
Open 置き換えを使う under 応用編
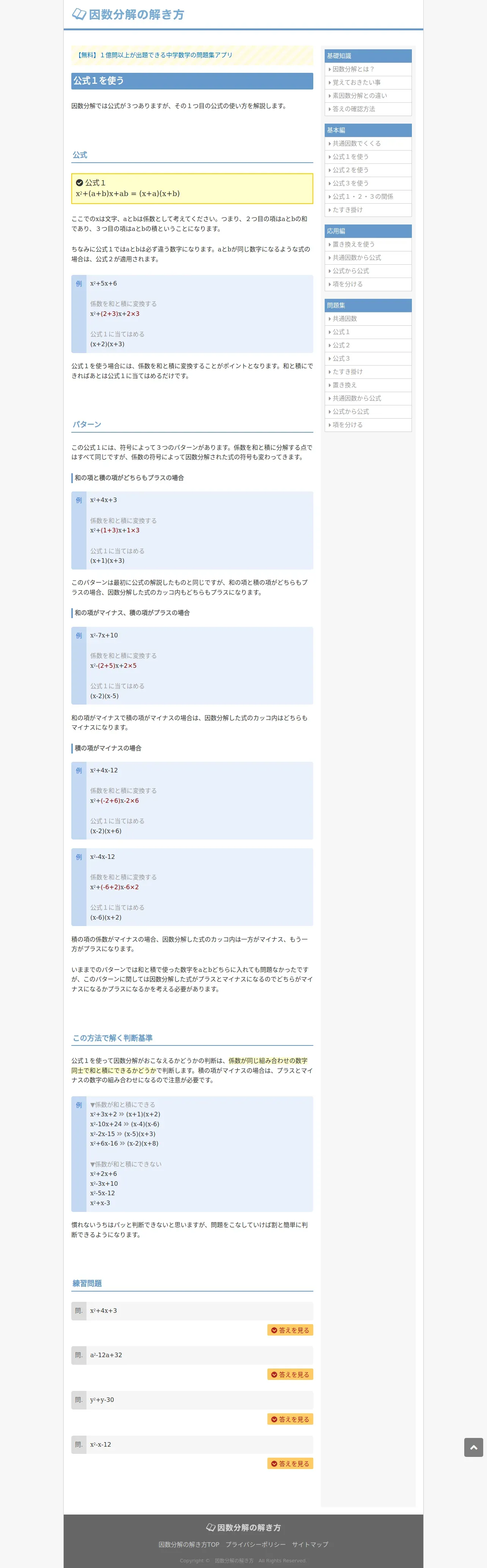[x=368, y=245]
